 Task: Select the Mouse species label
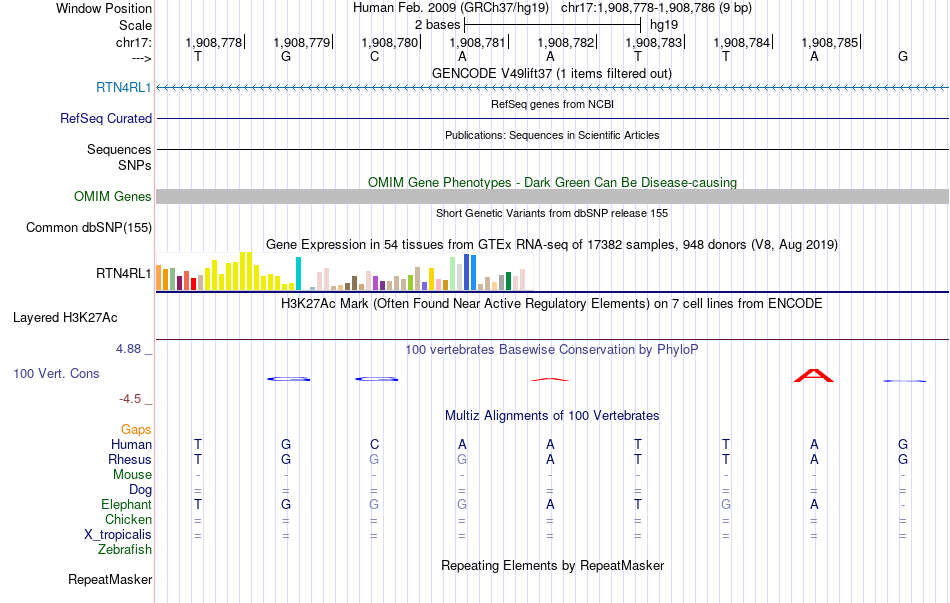(x=132, y=475)
